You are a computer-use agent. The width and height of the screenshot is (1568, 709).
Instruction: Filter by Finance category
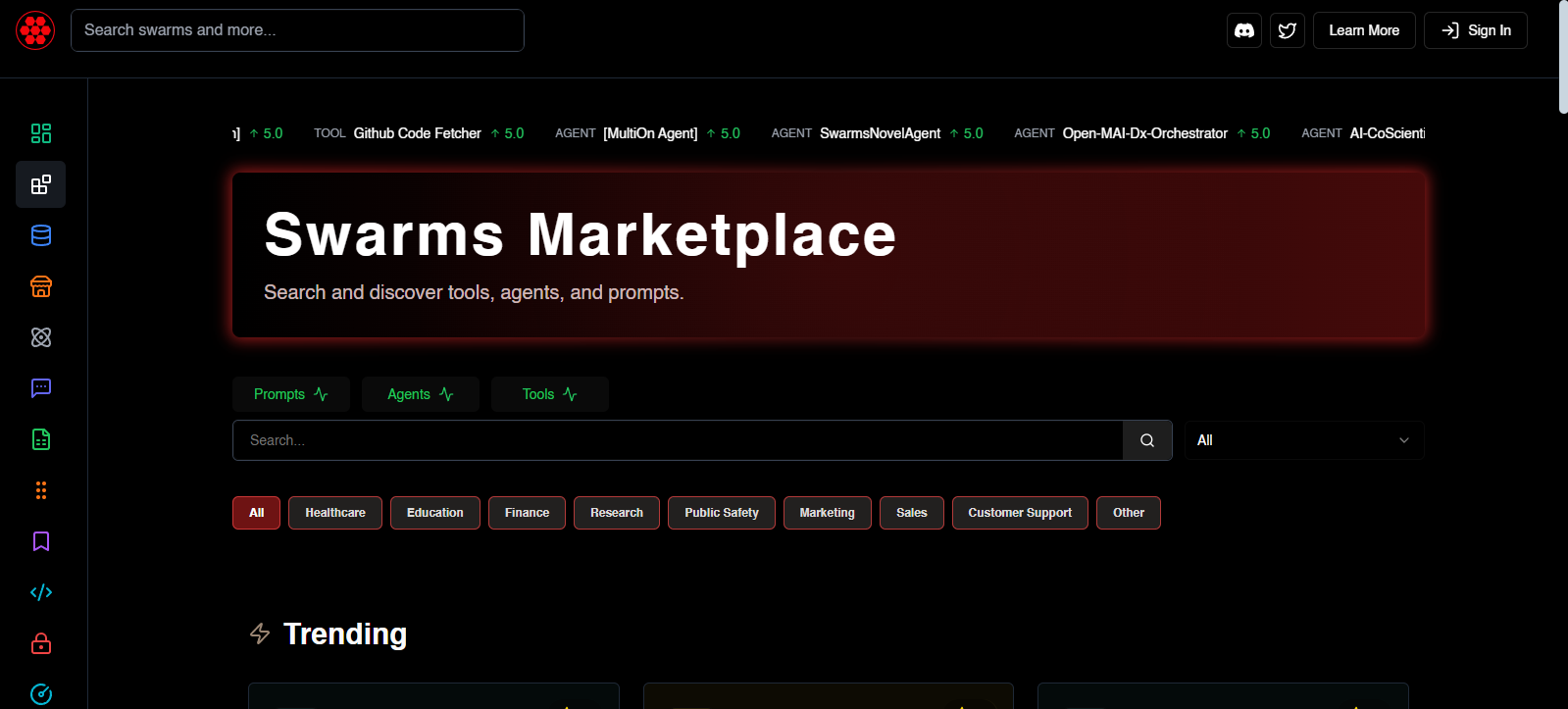coord(528,513)
